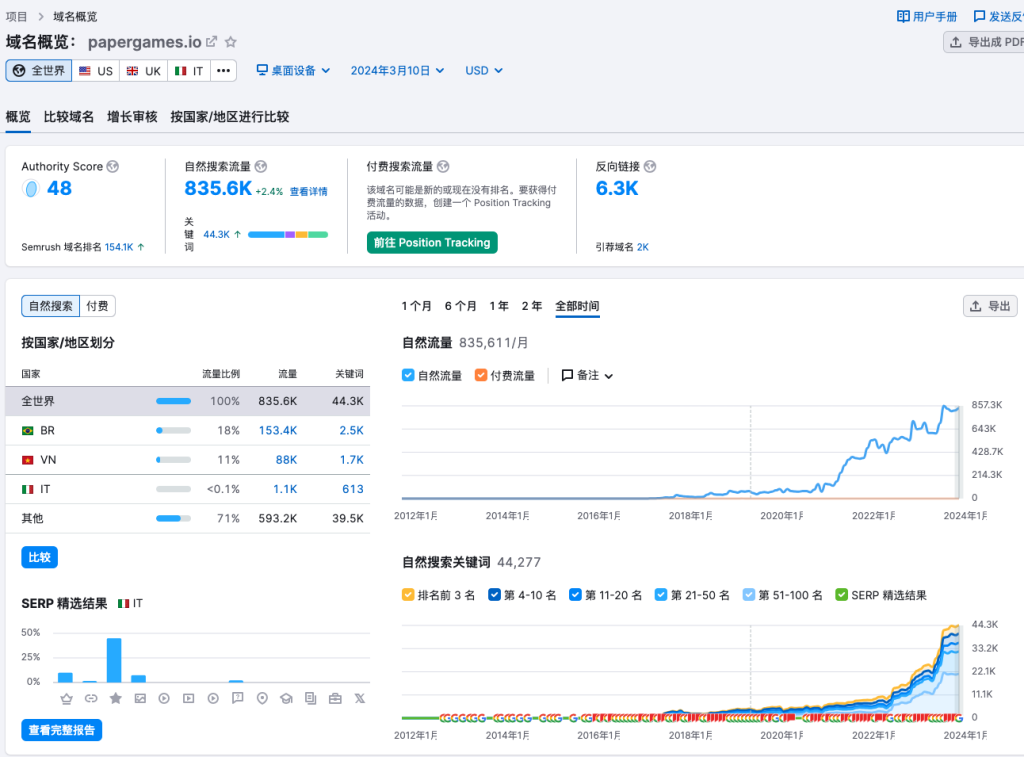Toggle the 自然流量 checkbox
This screenshot has width=1024, height=757.
(x=408, y=375)
